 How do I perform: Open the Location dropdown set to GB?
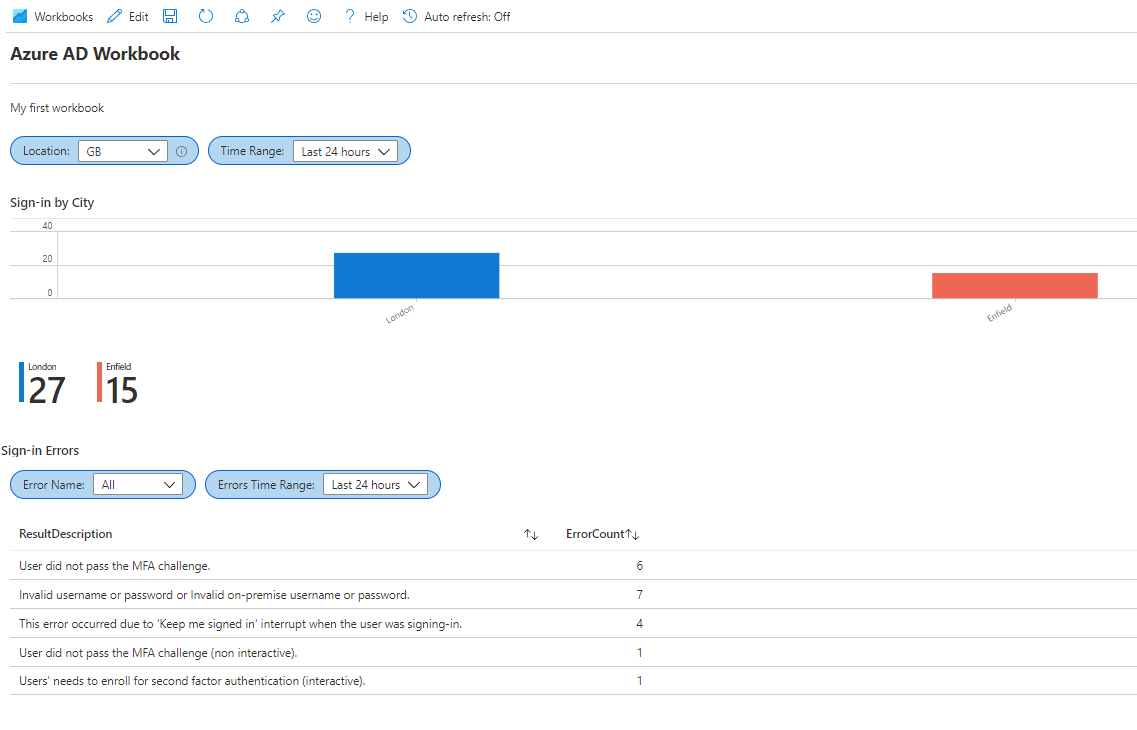tap(123, 151)
